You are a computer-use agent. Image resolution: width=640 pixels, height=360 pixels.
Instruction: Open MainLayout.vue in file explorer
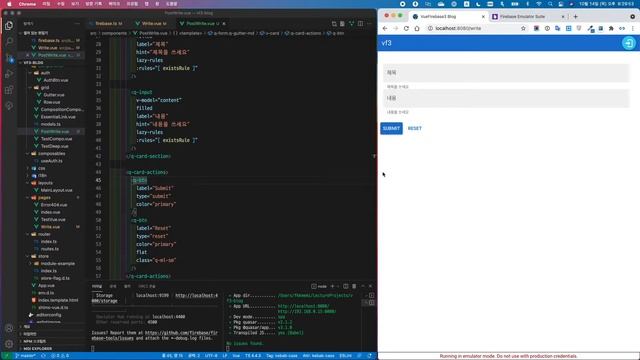pos(56,190)
